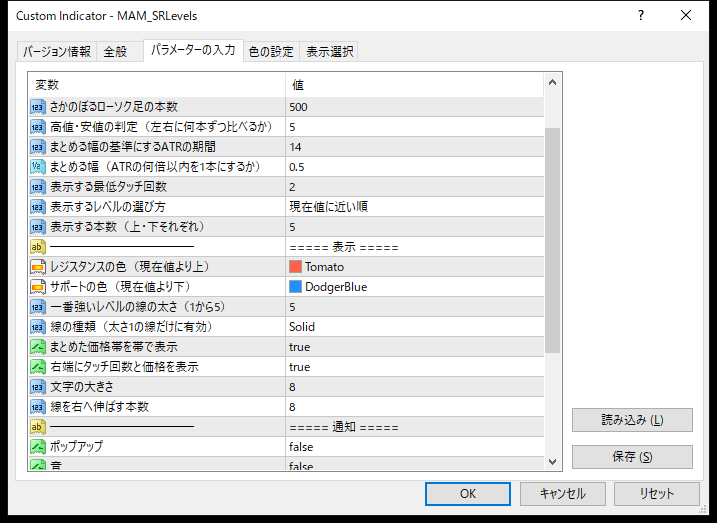Click color-type icon beside サポートの色
Screen dimensions: 717x523
[x=38, y=287]
